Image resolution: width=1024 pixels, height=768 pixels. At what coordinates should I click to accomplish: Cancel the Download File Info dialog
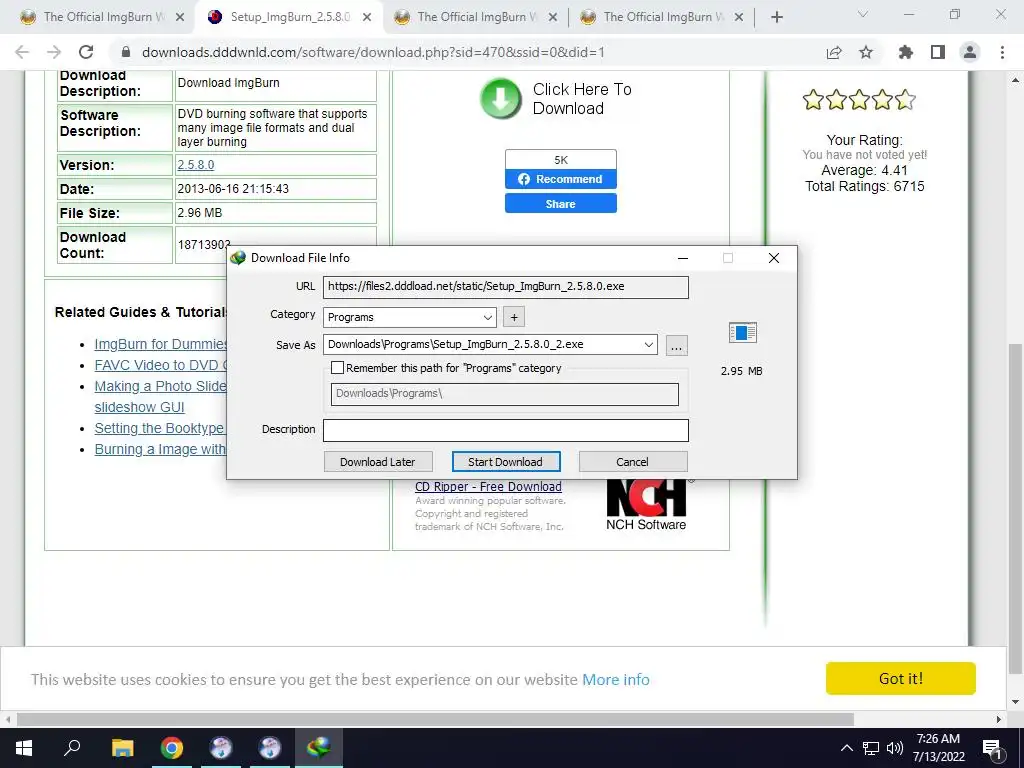[632, 462]
